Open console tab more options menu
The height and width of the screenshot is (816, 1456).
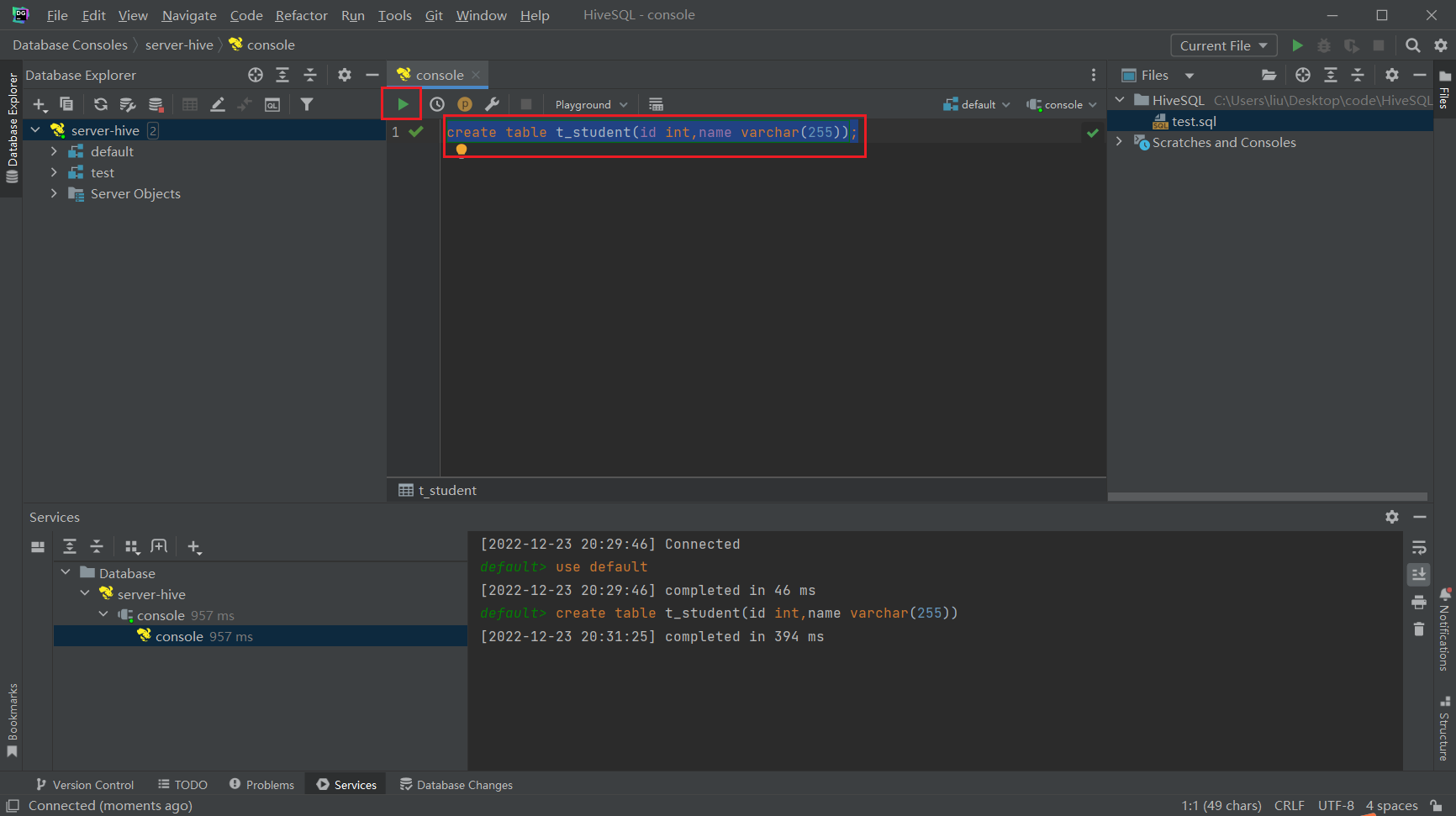[x=1094, y=75]
